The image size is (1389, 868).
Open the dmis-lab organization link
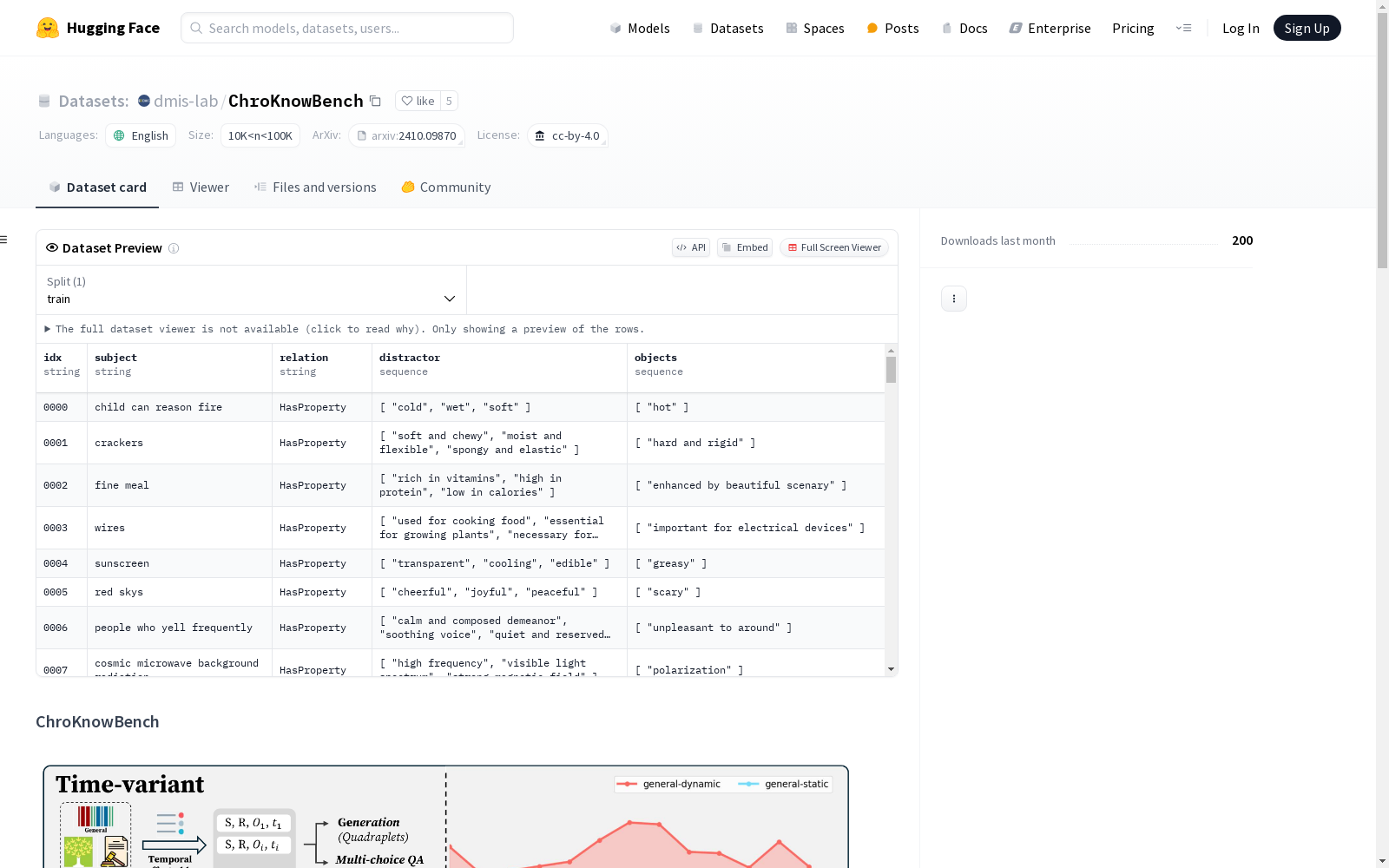point(186,101)
